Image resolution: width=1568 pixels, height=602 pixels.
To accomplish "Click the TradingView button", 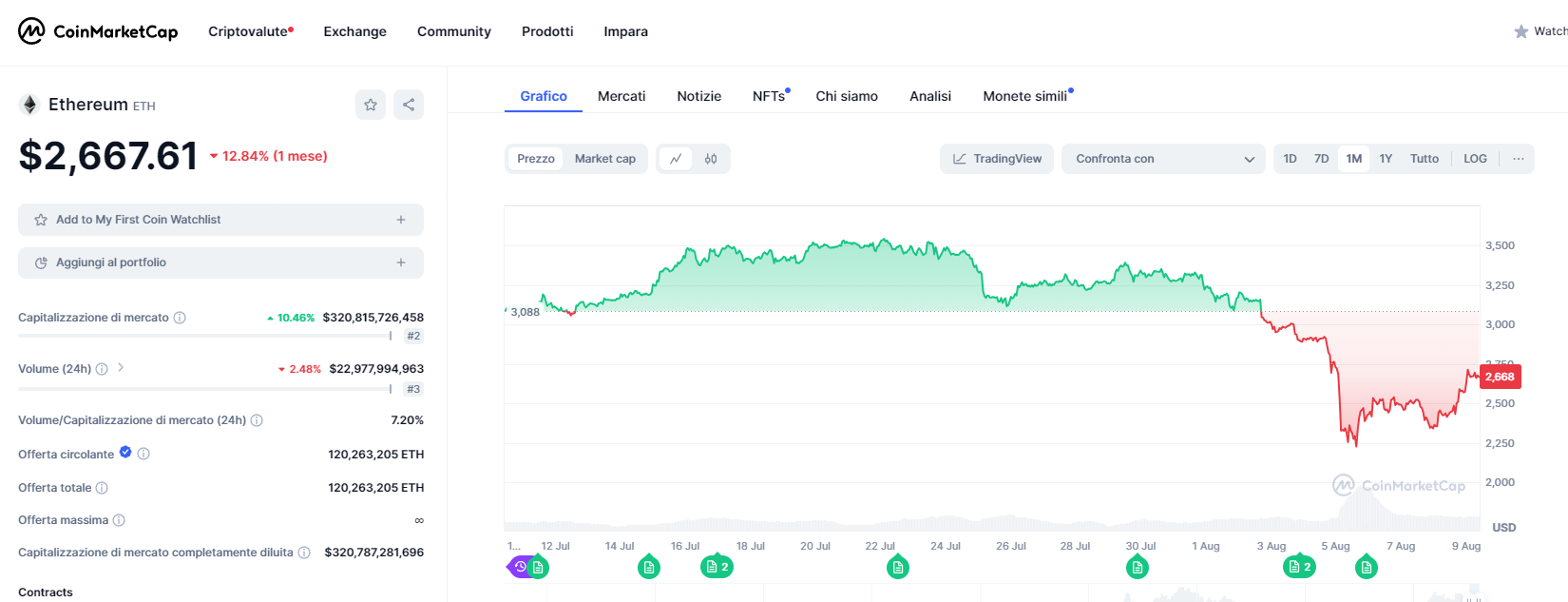I will [997, 159].
